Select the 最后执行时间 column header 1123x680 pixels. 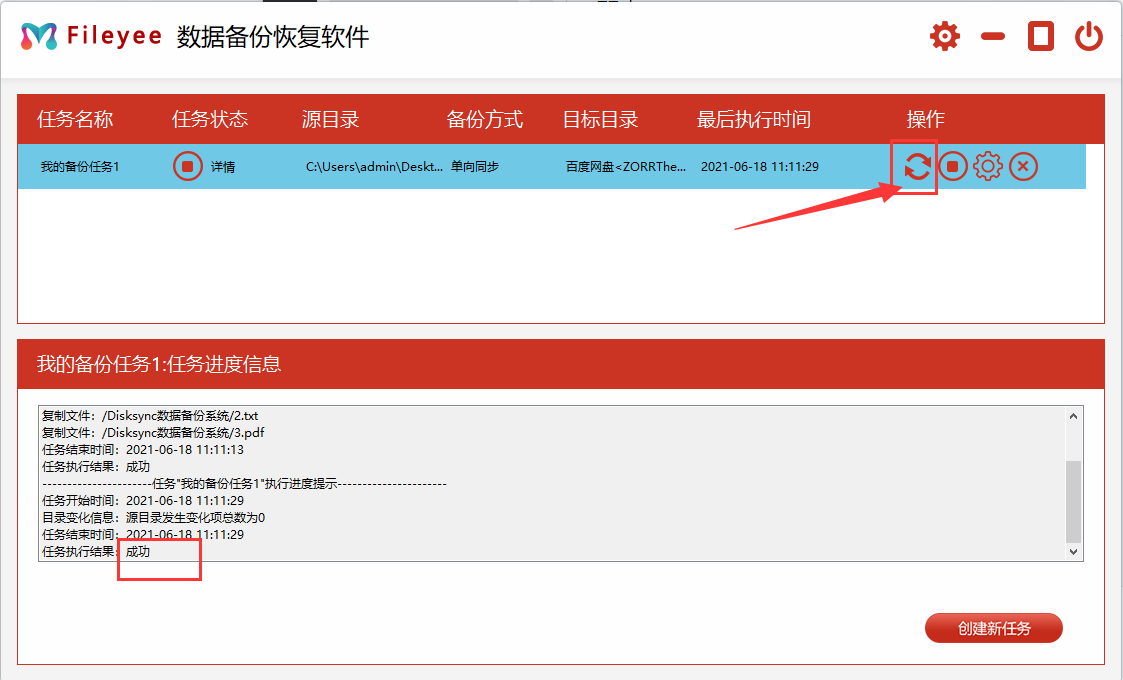click(x=753, y=120)
